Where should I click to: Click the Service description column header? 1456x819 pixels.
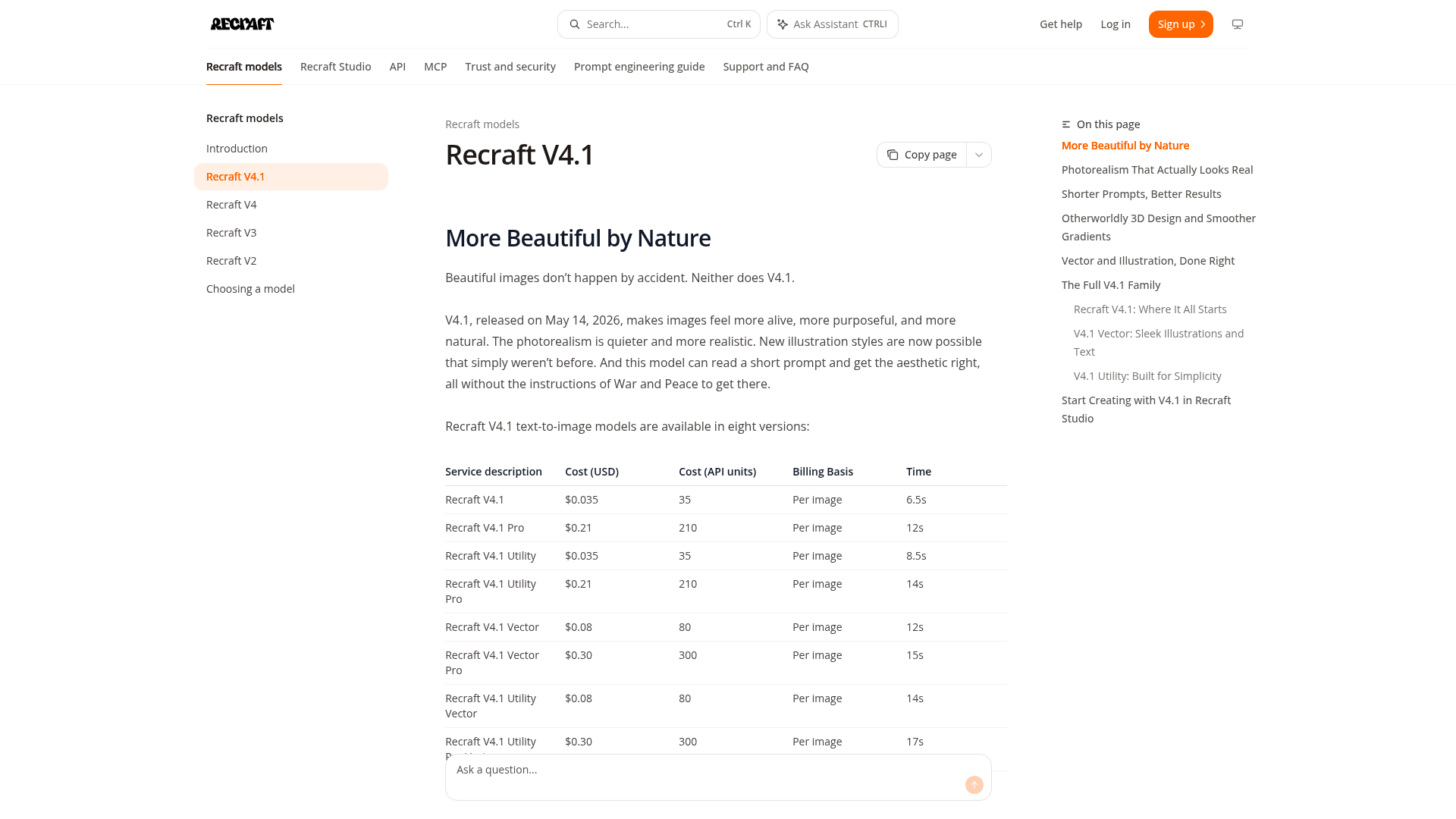(x=494, y=472)
